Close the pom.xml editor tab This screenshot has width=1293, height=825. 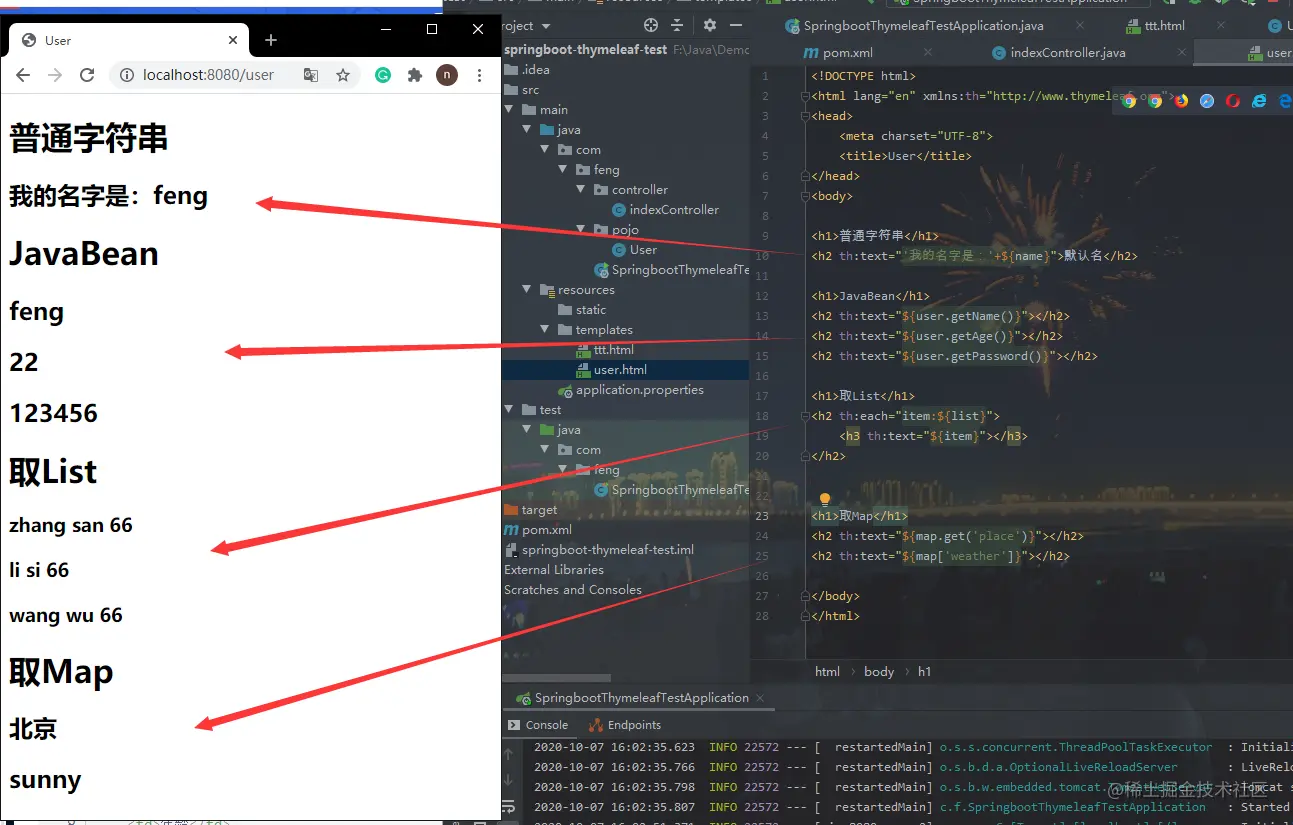pyautogui.click(x=928, y=53)
